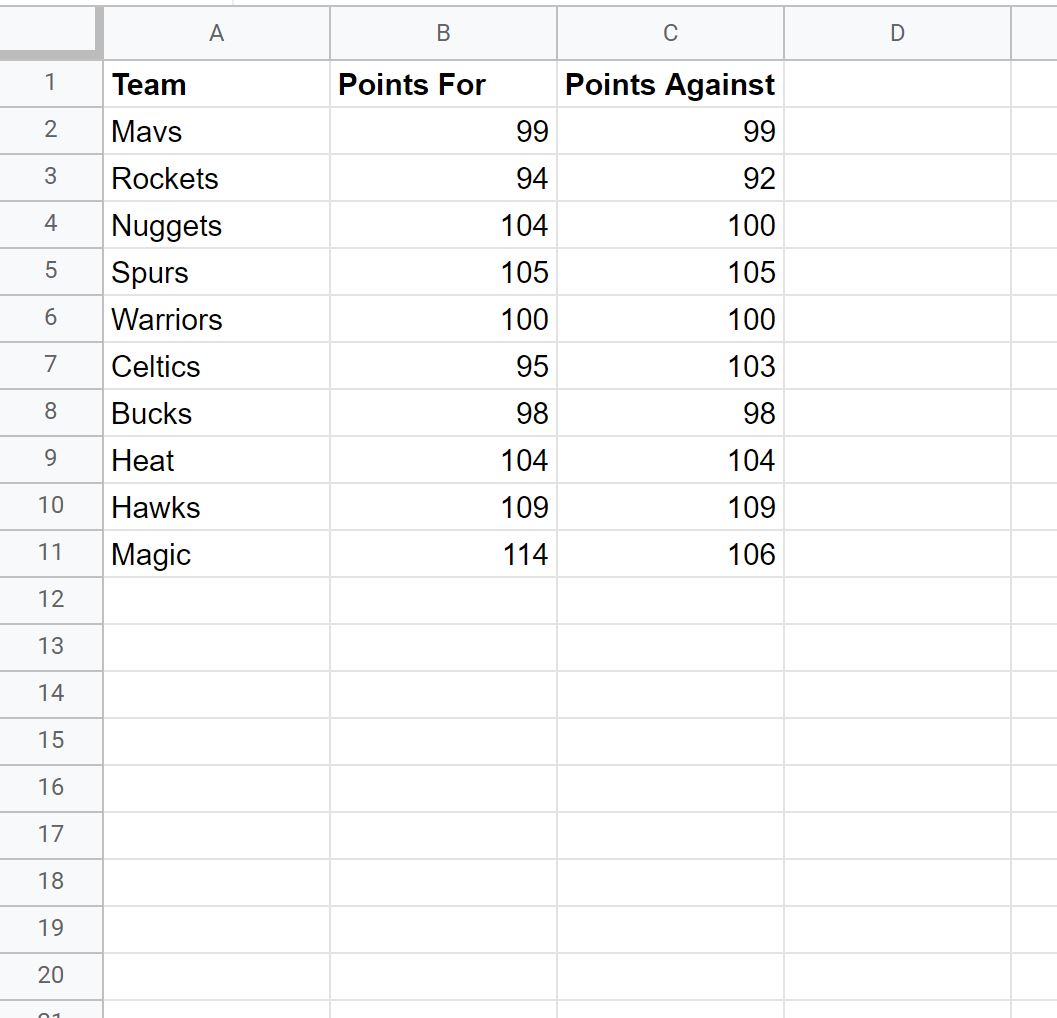Click the Team header cell

click(x=216, y=84)
